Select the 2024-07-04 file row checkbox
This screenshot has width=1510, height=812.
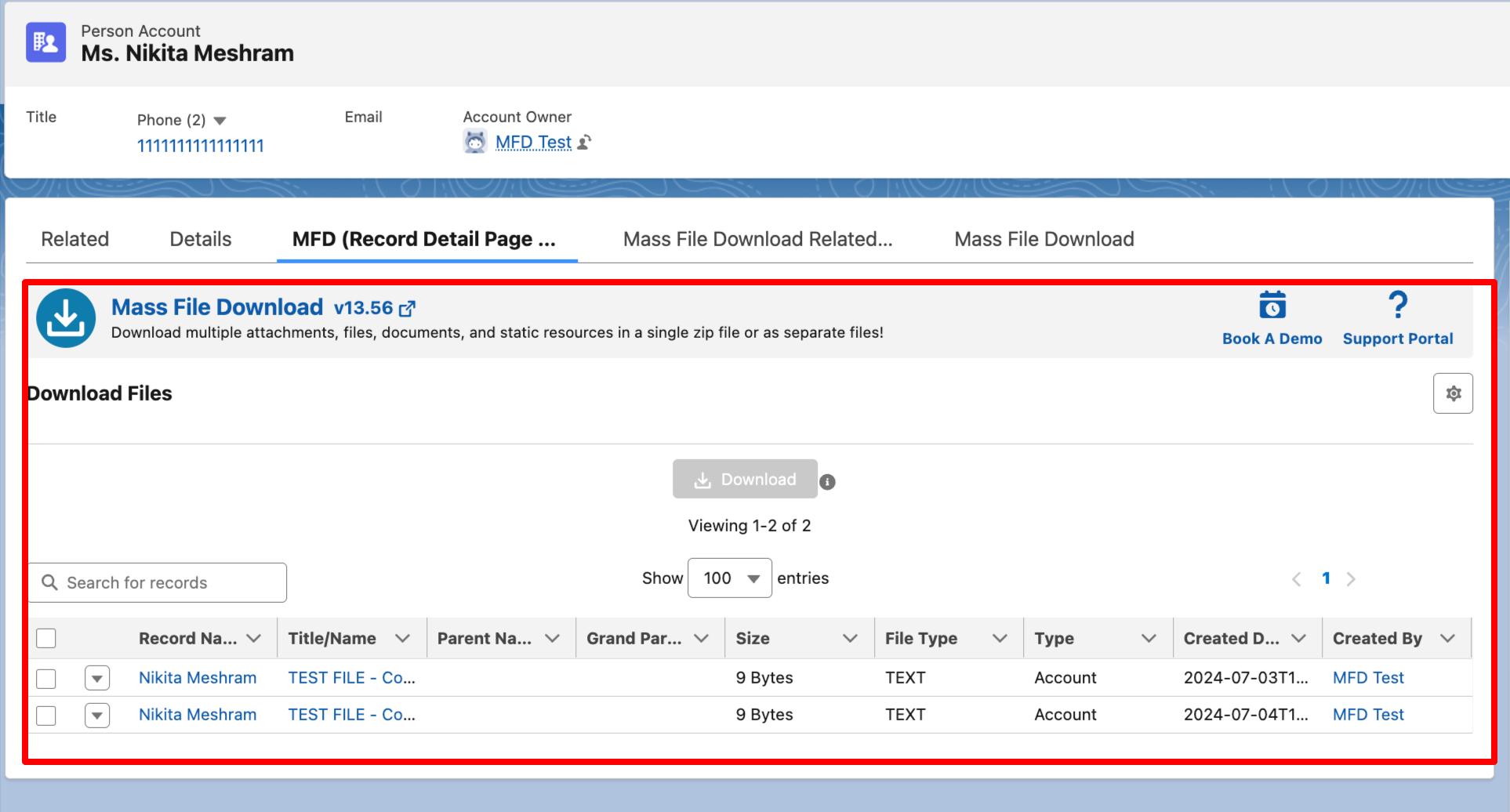46,715
